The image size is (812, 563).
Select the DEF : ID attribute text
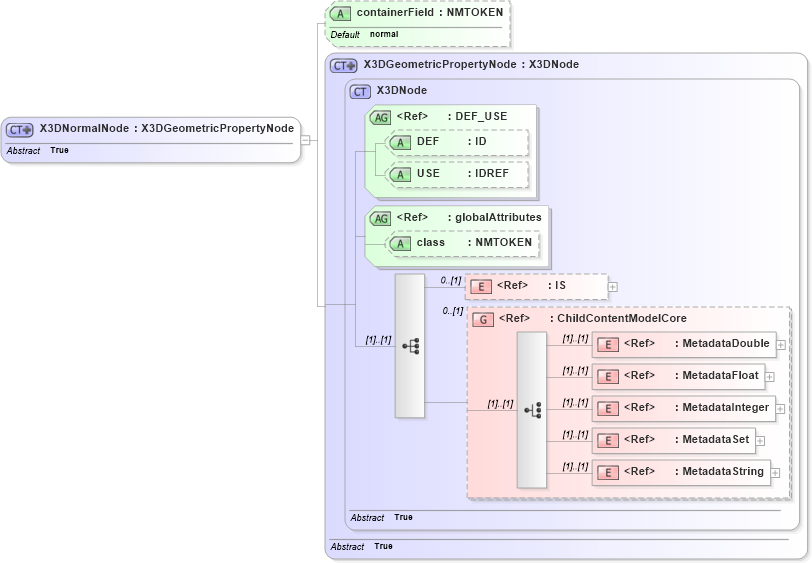pos(452,141)
